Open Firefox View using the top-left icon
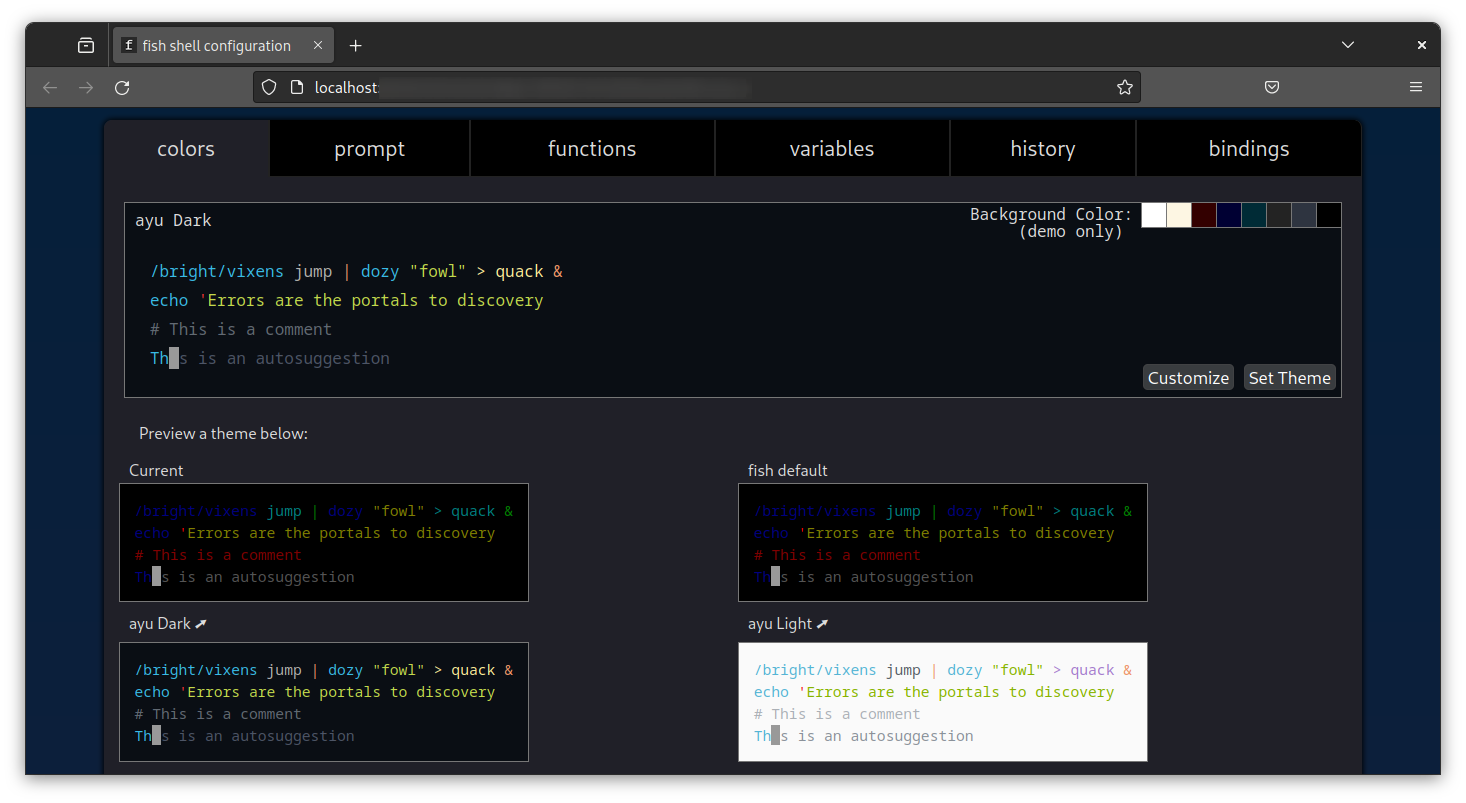The height and width of the screenshot is (803, 1466). [86, 44]
